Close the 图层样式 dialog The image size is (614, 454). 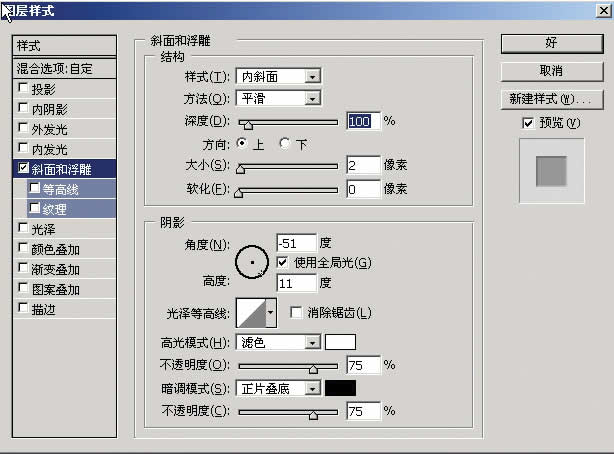click(x=603, y=11)
